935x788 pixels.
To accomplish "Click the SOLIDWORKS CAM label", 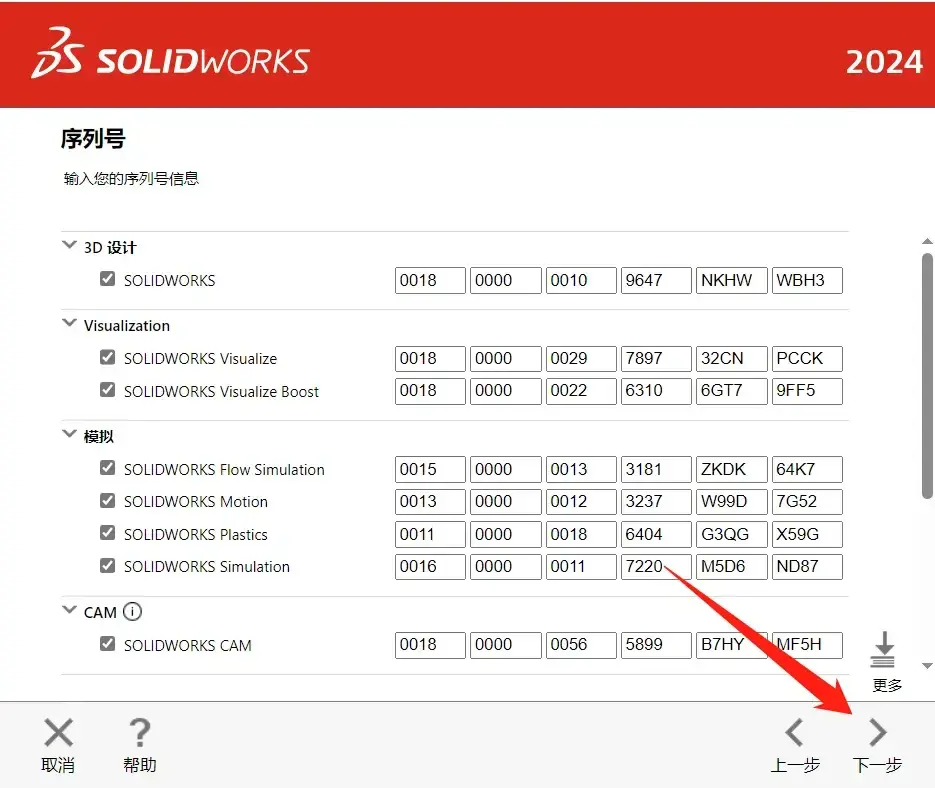I will [188, 645].
